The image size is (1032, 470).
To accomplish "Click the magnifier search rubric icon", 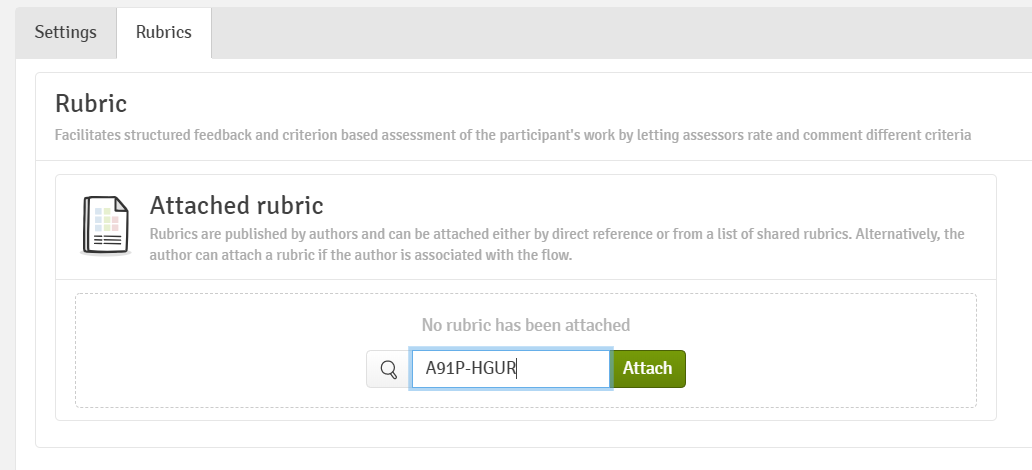I will point(386,369).
